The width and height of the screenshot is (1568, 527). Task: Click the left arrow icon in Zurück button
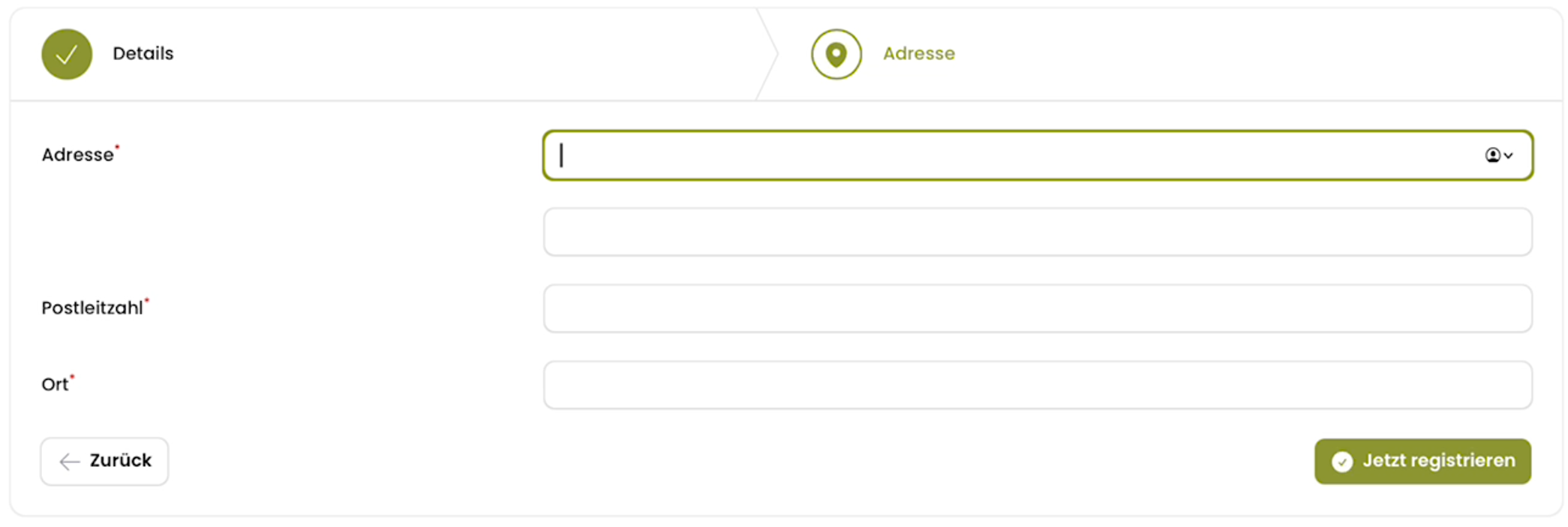(x=70, y=462)
